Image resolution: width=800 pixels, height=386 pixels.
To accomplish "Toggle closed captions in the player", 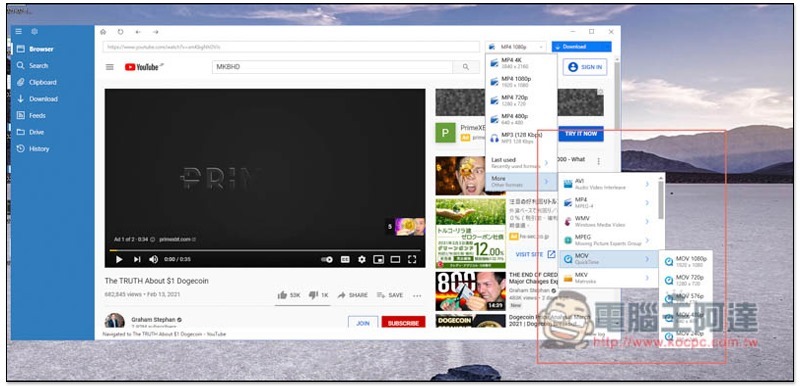I will click(x=345, y=260).
